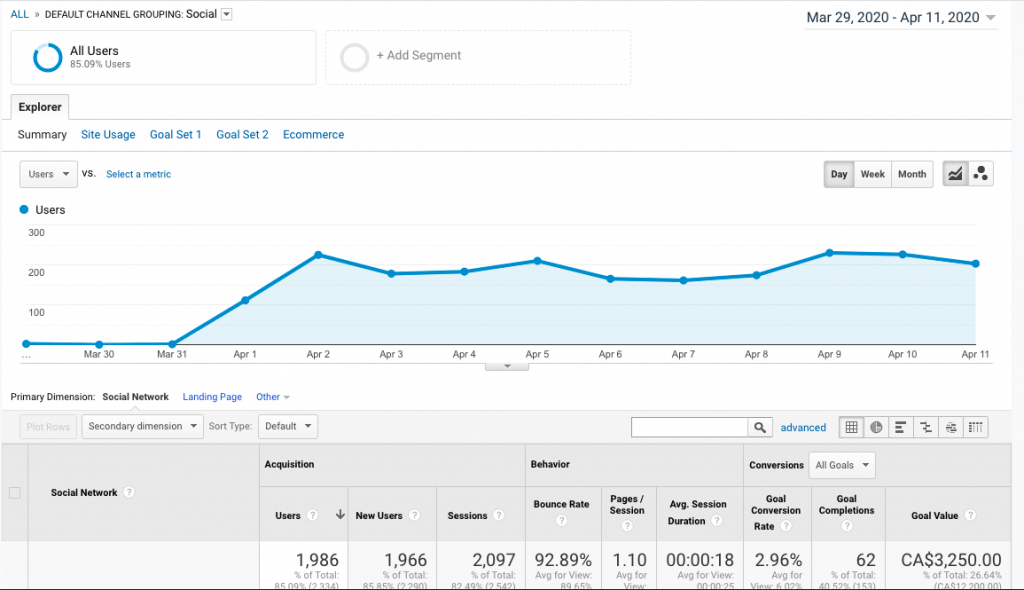Click Select a metric link
This screenshot has width=1024, height=590.
(138, 174)
